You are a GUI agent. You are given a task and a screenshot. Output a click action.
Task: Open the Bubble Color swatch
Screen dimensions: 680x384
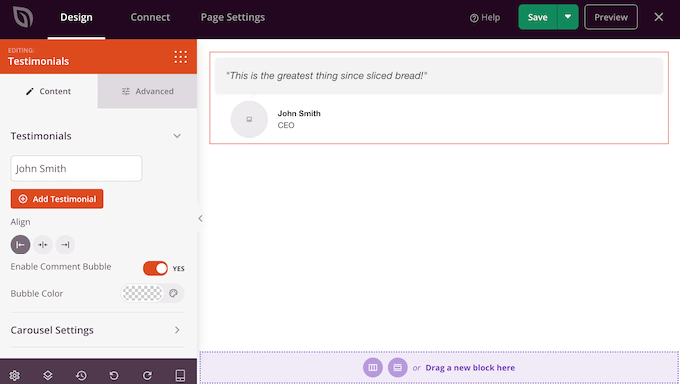(142, 293)
